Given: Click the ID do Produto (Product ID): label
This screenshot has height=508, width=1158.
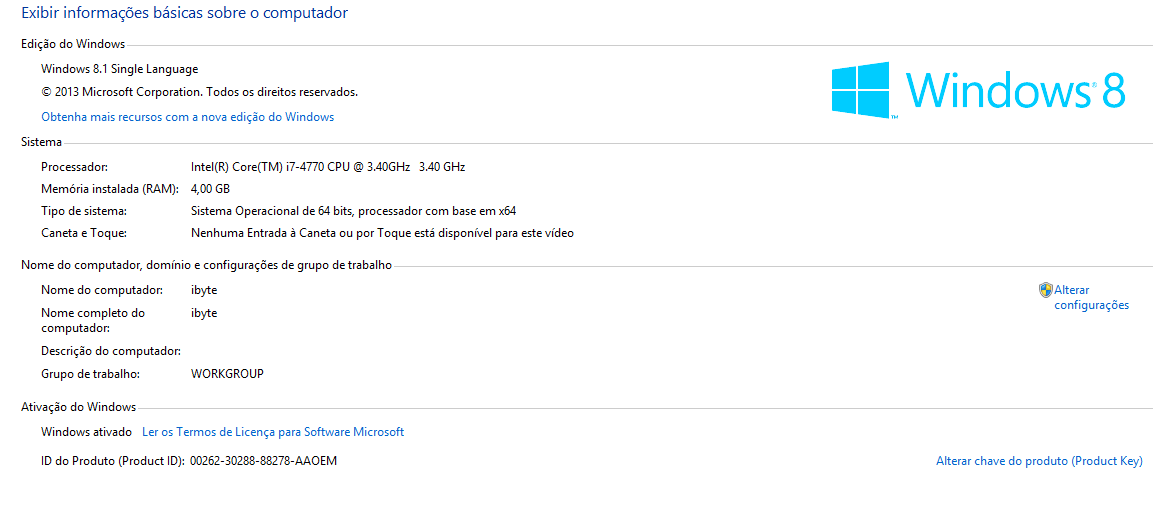Looking at the screenshot, I should [x=112, y=461].
